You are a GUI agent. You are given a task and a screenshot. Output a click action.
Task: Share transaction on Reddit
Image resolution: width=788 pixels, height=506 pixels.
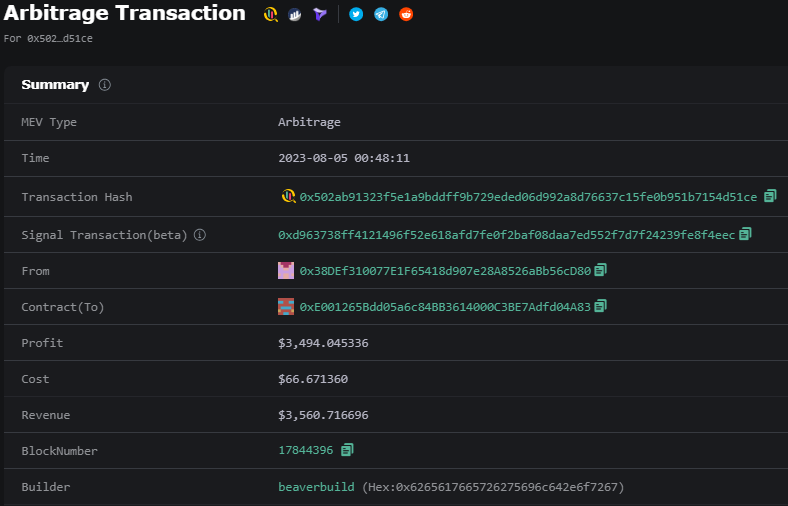(x=406, y=14)
